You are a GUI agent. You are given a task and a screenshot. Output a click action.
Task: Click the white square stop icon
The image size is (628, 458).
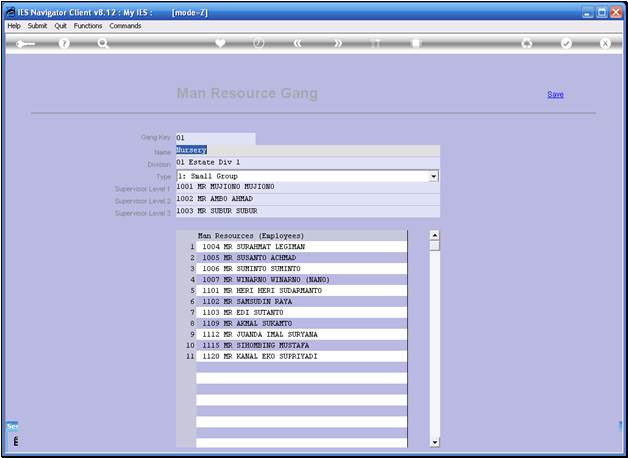(x=416, y=44)
